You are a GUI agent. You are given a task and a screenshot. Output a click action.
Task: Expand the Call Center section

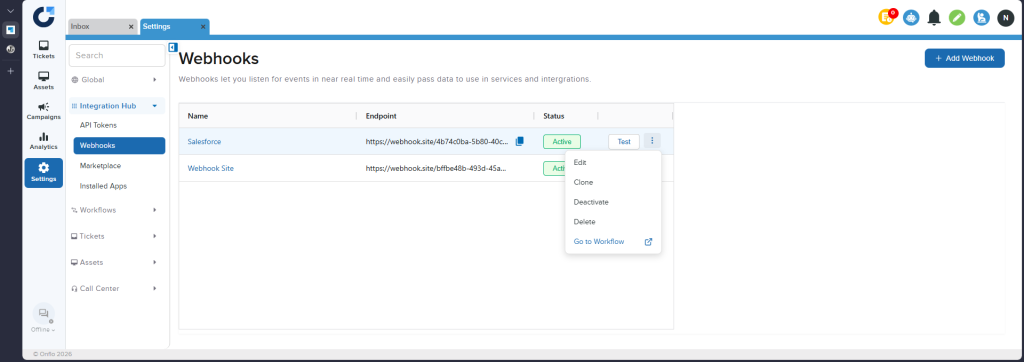[117, 288]
